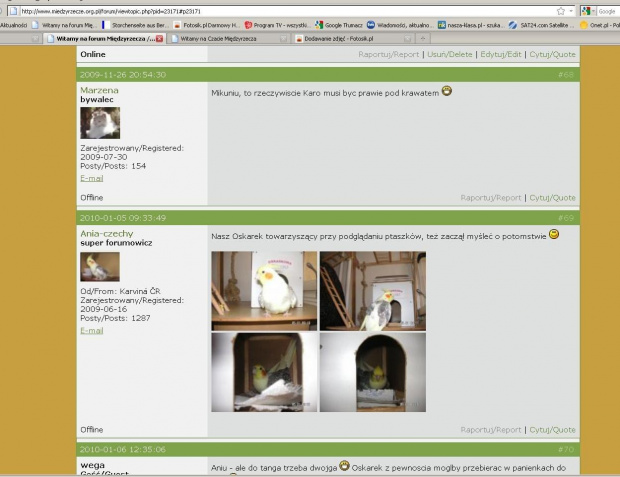Close the 'Dodawanie zdjęć - Fotosik.pl' tab
Image resolution: width=620 pixels, height=477 pixels.
(408, 39)
